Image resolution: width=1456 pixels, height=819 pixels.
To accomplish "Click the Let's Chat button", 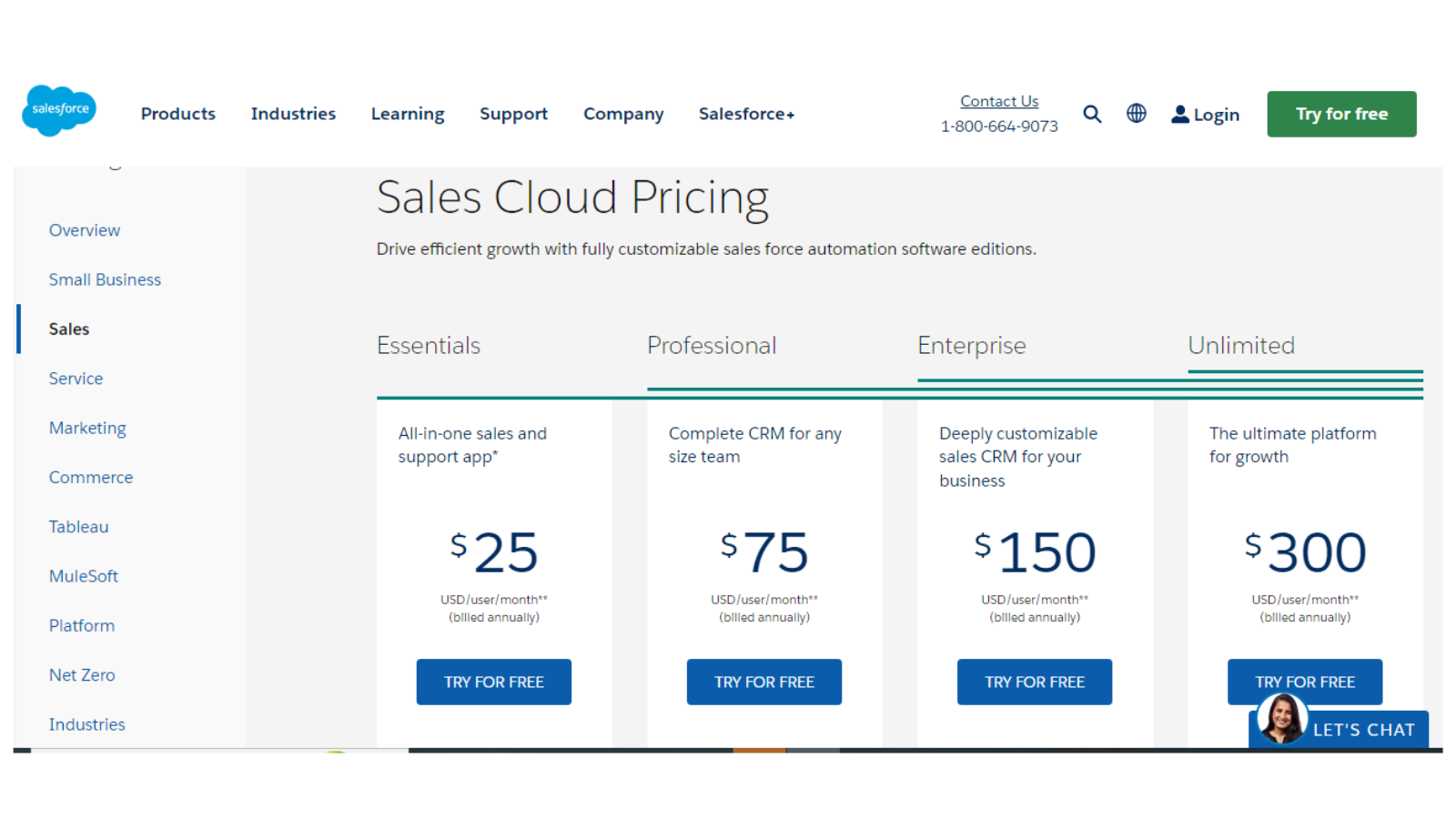I will pos(1363,730).
